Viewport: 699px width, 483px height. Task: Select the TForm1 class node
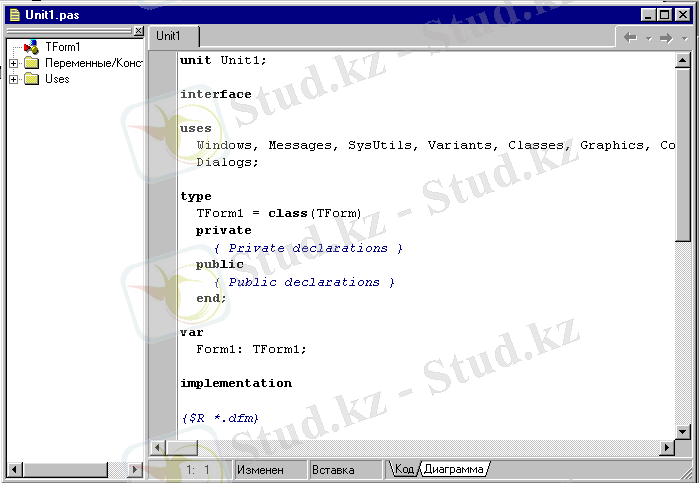click(x=62, y=47)
